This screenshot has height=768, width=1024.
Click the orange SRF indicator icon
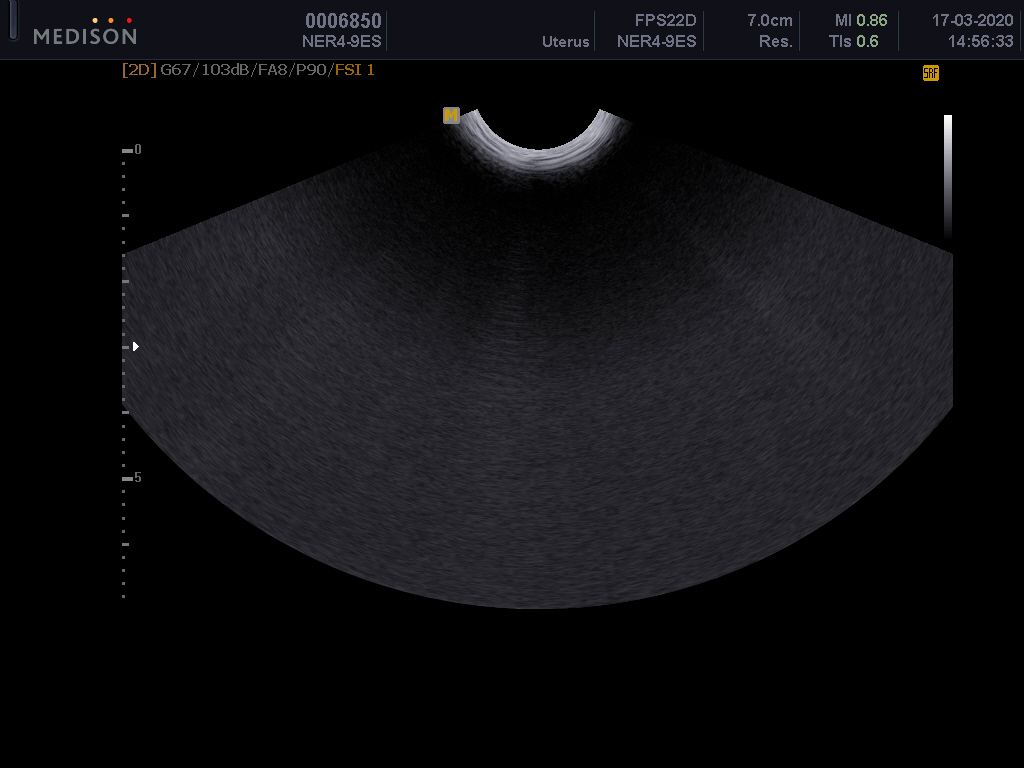(x=930, y=73)
